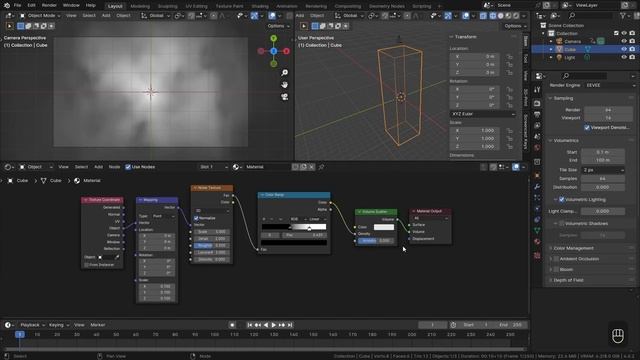The height and width of the screenshot is (360, 640).
Task: Collapse the Sampling panel
Action: (563, 98)
